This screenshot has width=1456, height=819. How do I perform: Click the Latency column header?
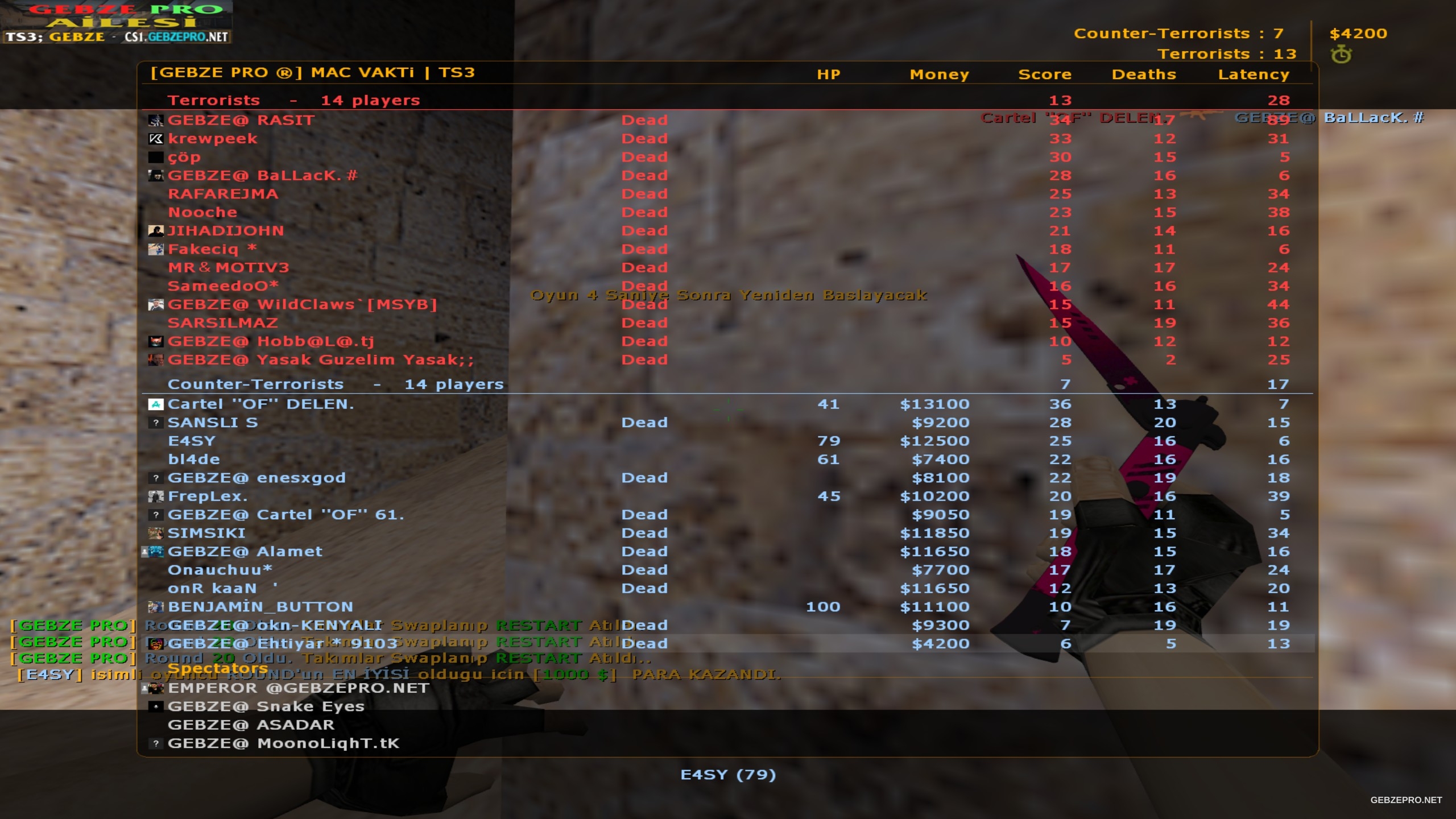[1253, 75]
